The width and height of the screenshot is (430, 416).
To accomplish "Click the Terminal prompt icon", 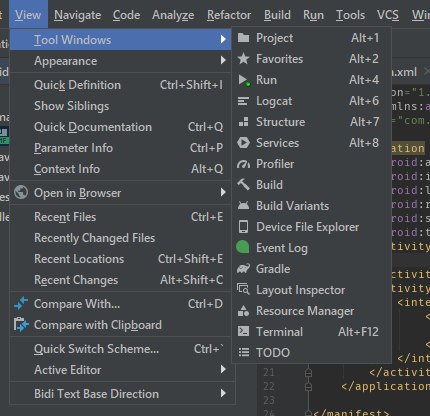I will coord(243,331).
